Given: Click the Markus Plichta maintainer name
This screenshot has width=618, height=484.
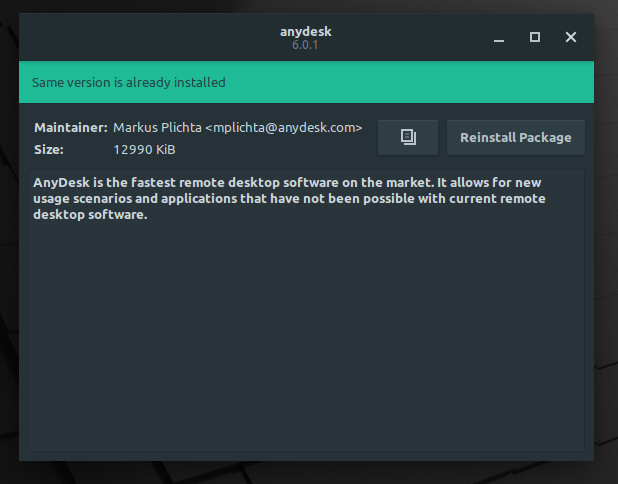Looking at the screenshot, I should 157,128.
